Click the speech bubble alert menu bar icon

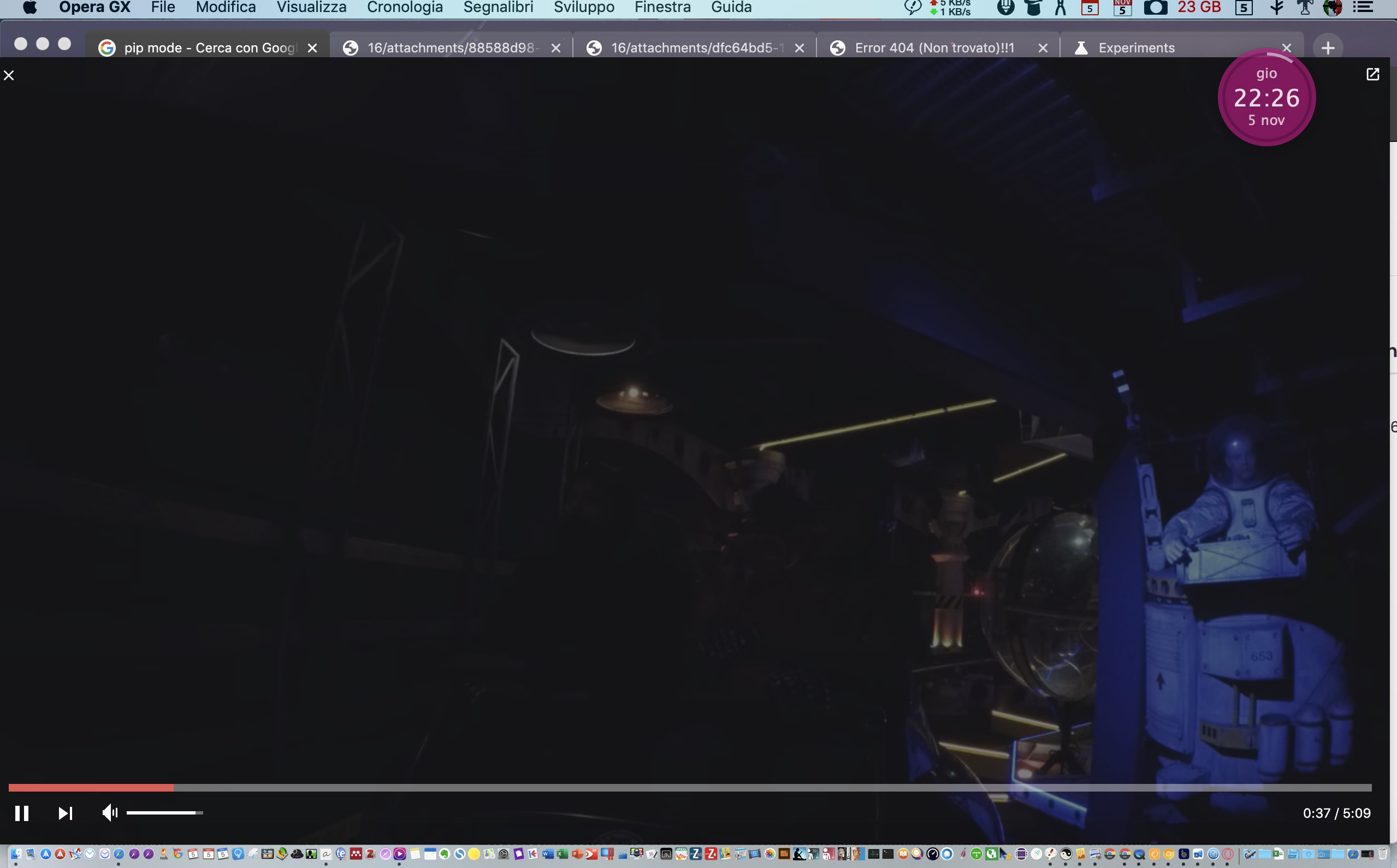[913, 8]
